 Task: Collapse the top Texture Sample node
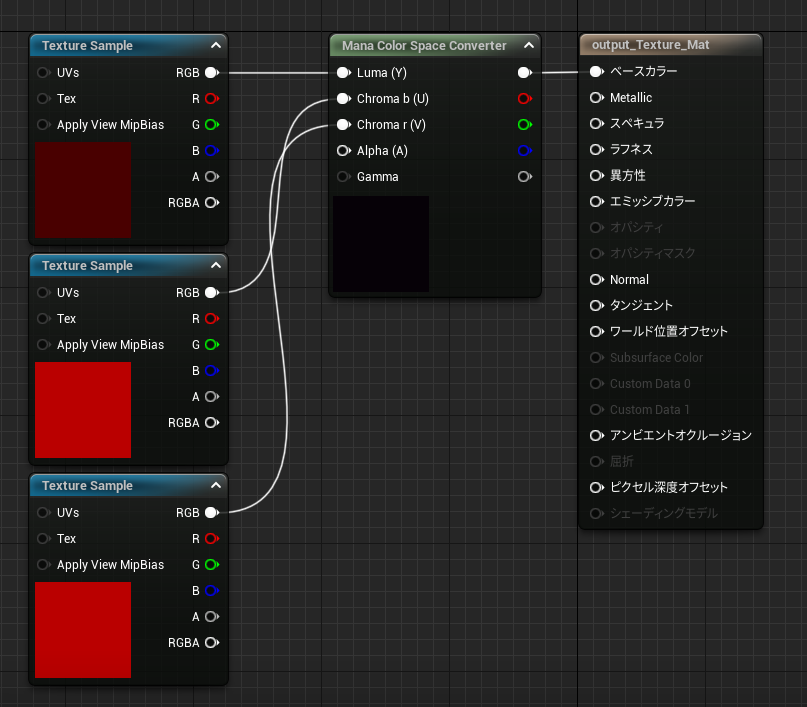point(216,45)
